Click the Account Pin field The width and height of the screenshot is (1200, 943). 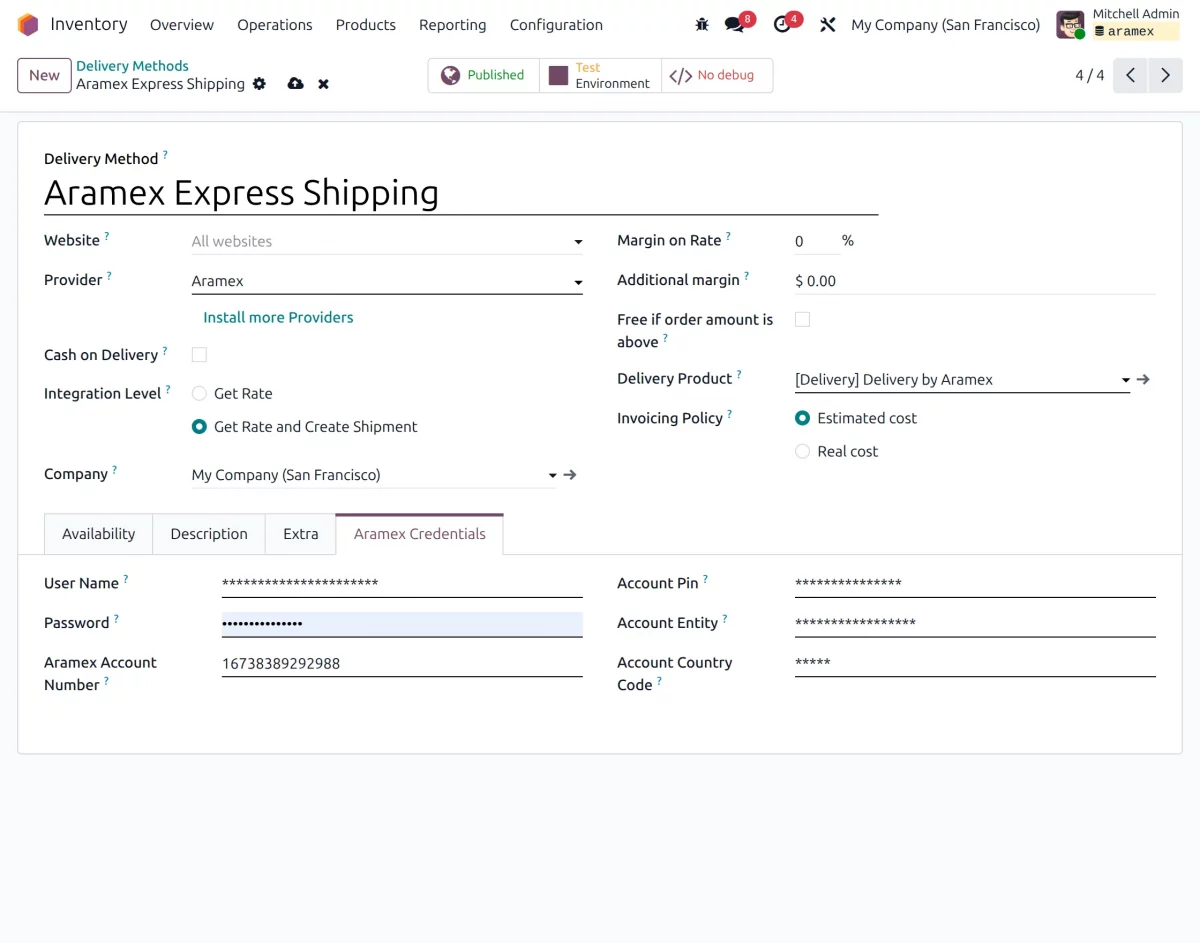tap(975, 584)
